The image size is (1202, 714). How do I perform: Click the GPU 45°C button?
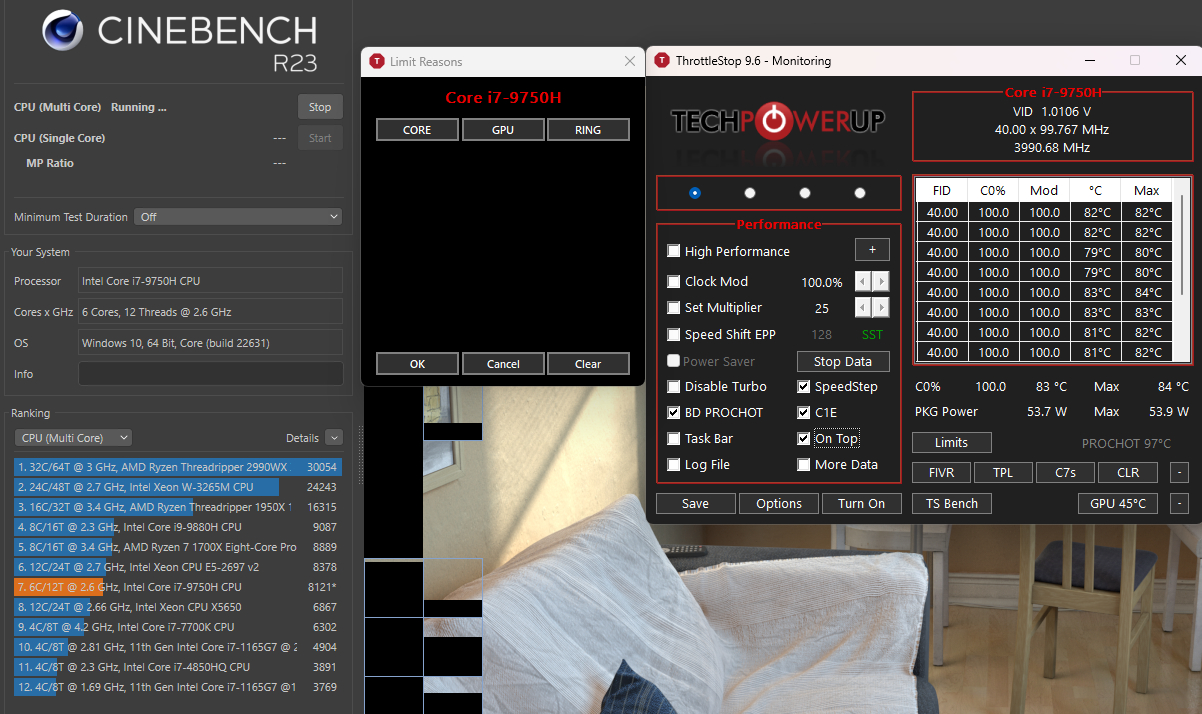coord(1118,504)
